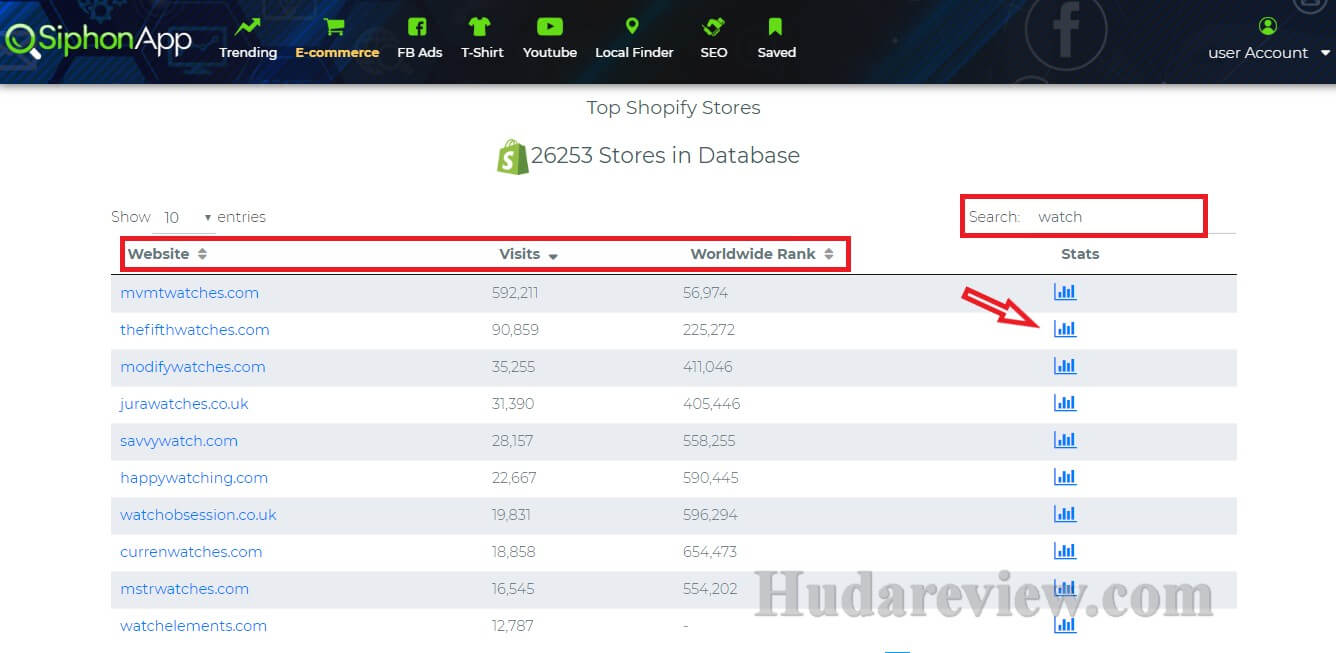Open the jurawatches.co.uk link
The height and width of the screenshot is (653, 1336).
click(184, 404)
